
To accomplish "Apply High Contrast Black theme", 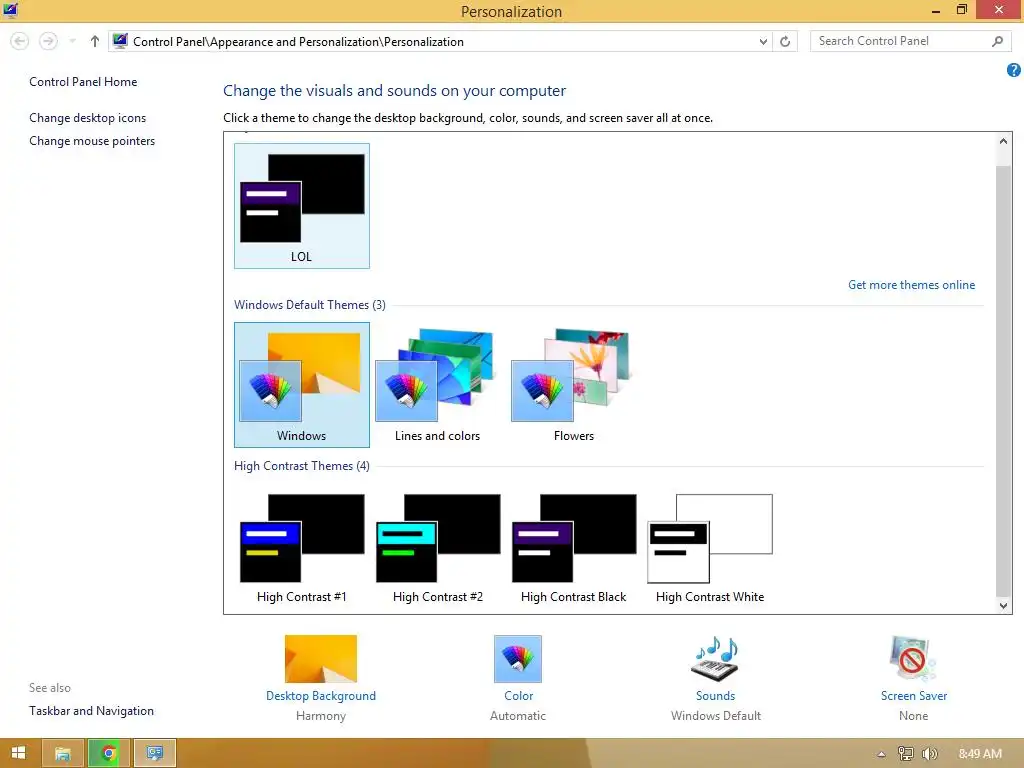I will click(x=573, y=549).
